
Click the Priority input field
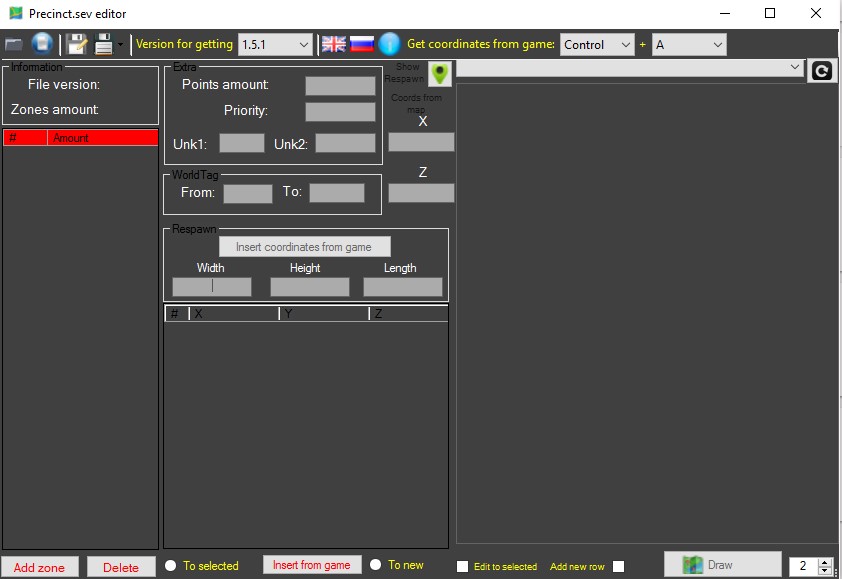click(x=340, y=112)
